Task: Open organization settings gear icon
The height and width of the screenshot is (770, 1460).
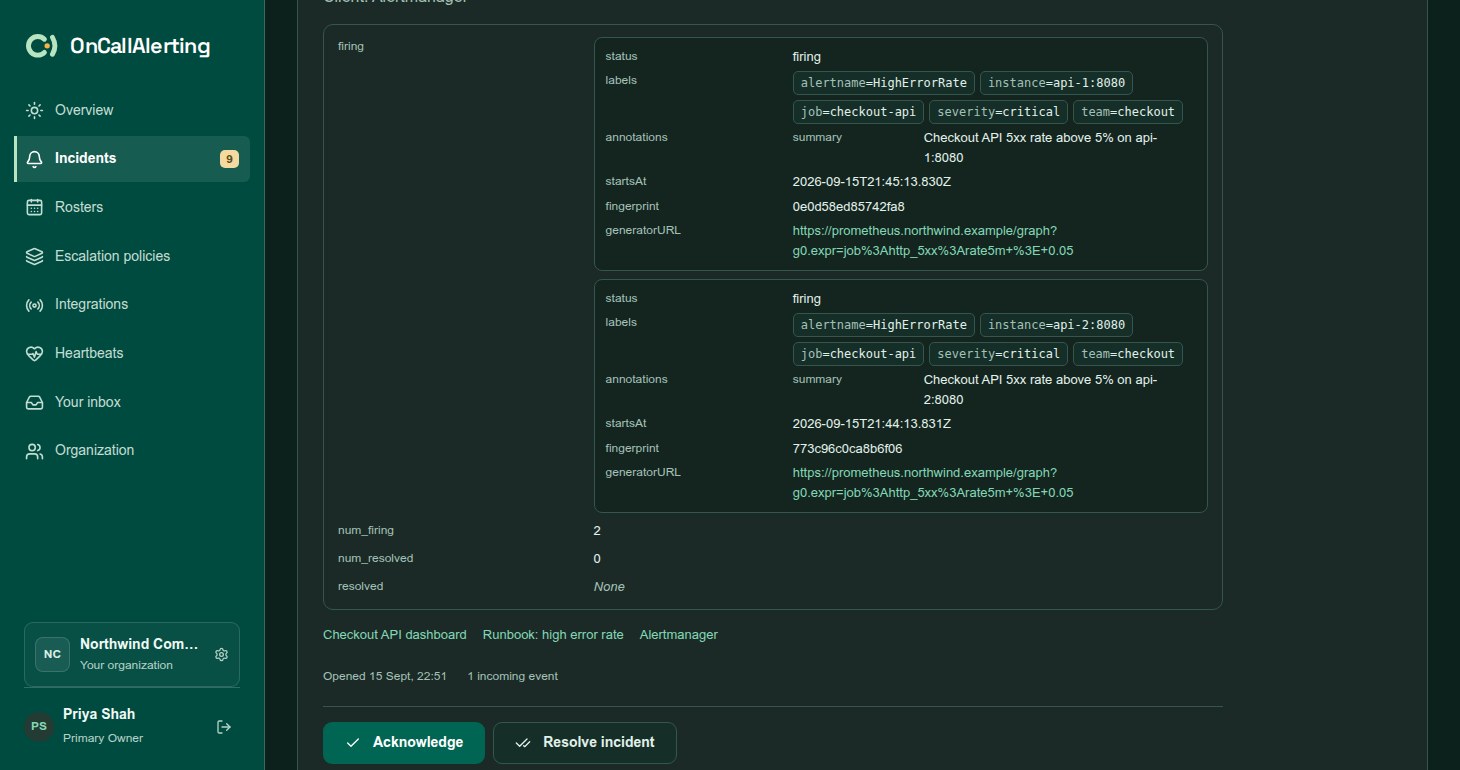Action: [x=222, y=654]
